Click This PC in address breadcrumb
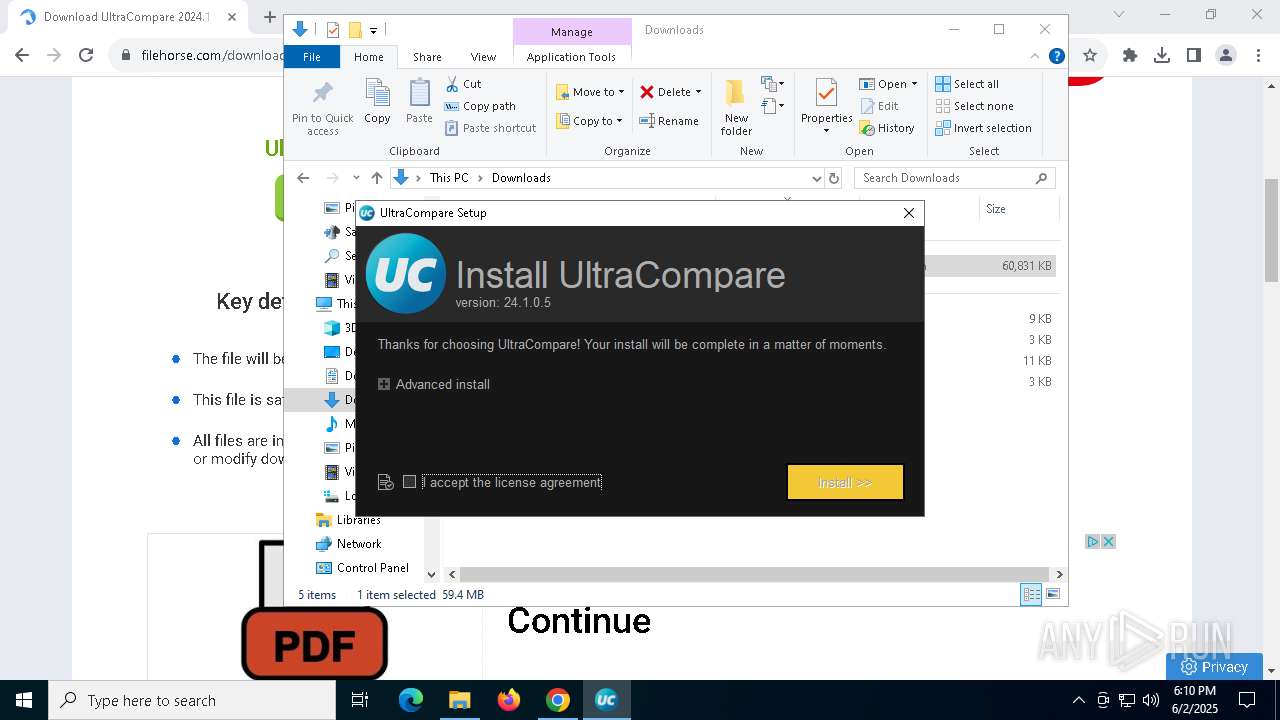The width and height of the screenshot is (1280, 720). coord(449,178)
